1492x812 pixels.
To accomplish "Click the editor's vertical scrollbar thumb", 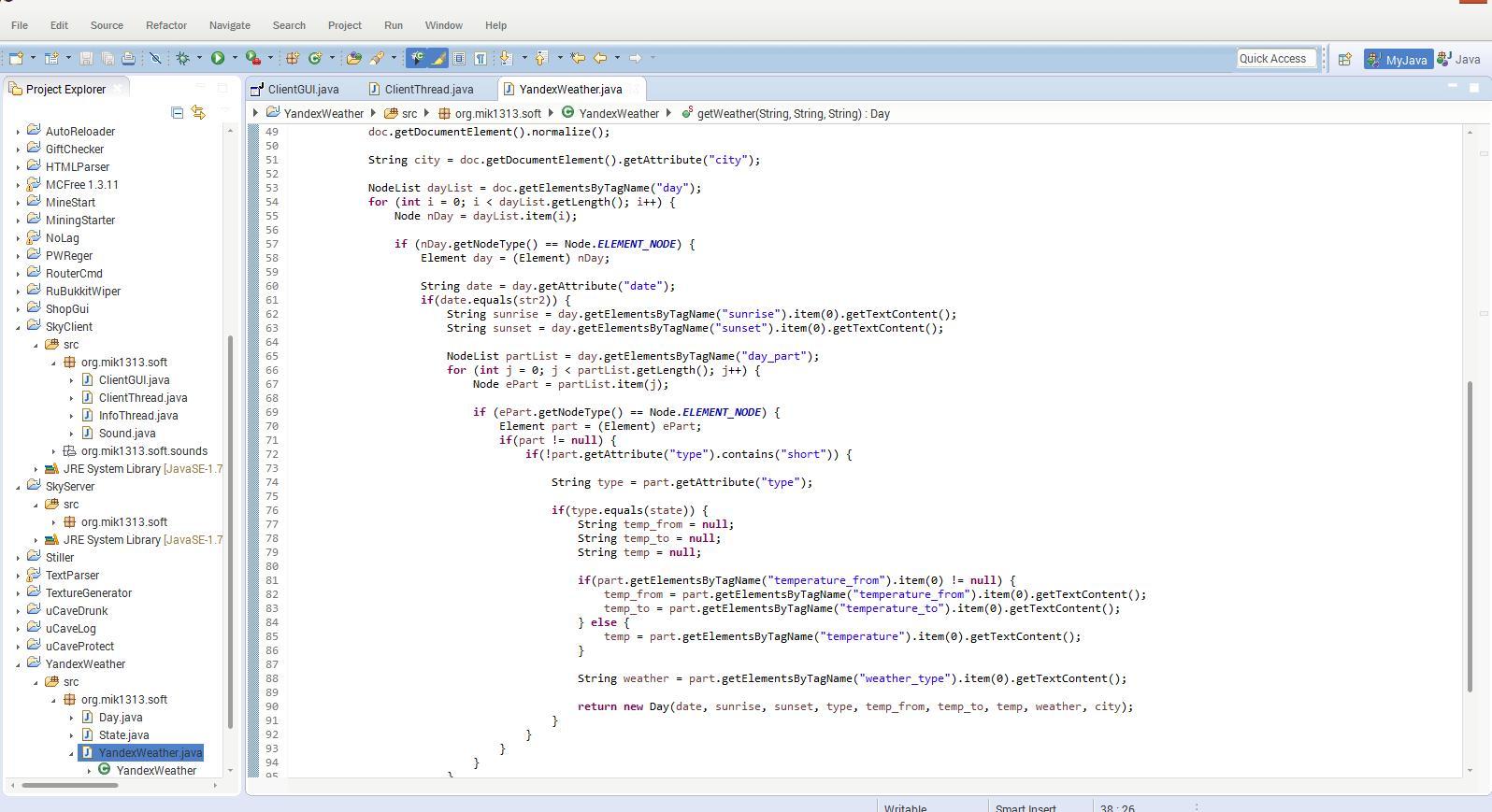I will pos(1470,535).
